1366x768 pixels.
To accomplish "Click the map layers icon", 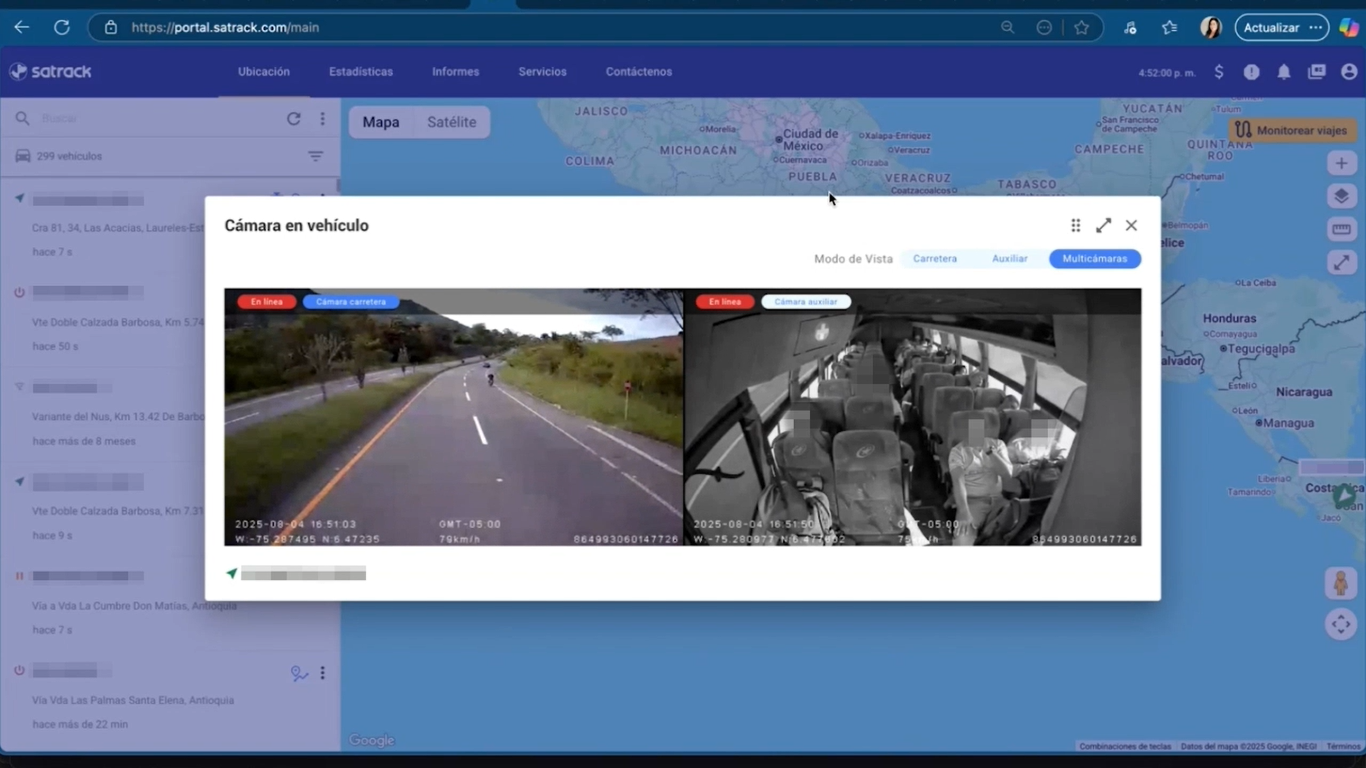I will tap(1341, 196).
